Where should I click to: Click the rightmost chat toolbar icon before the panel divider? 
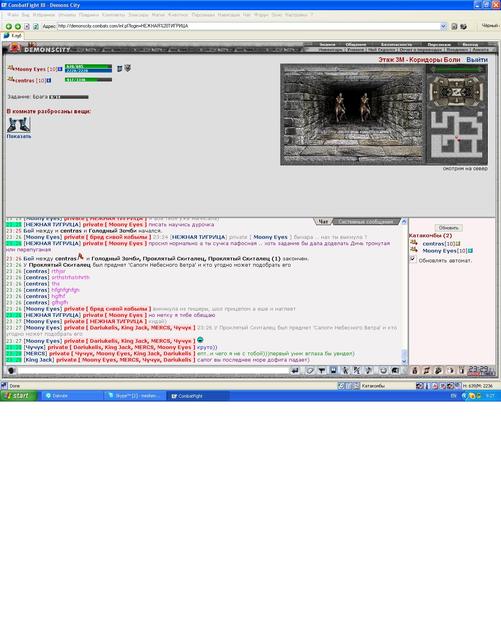pos(395,371)
